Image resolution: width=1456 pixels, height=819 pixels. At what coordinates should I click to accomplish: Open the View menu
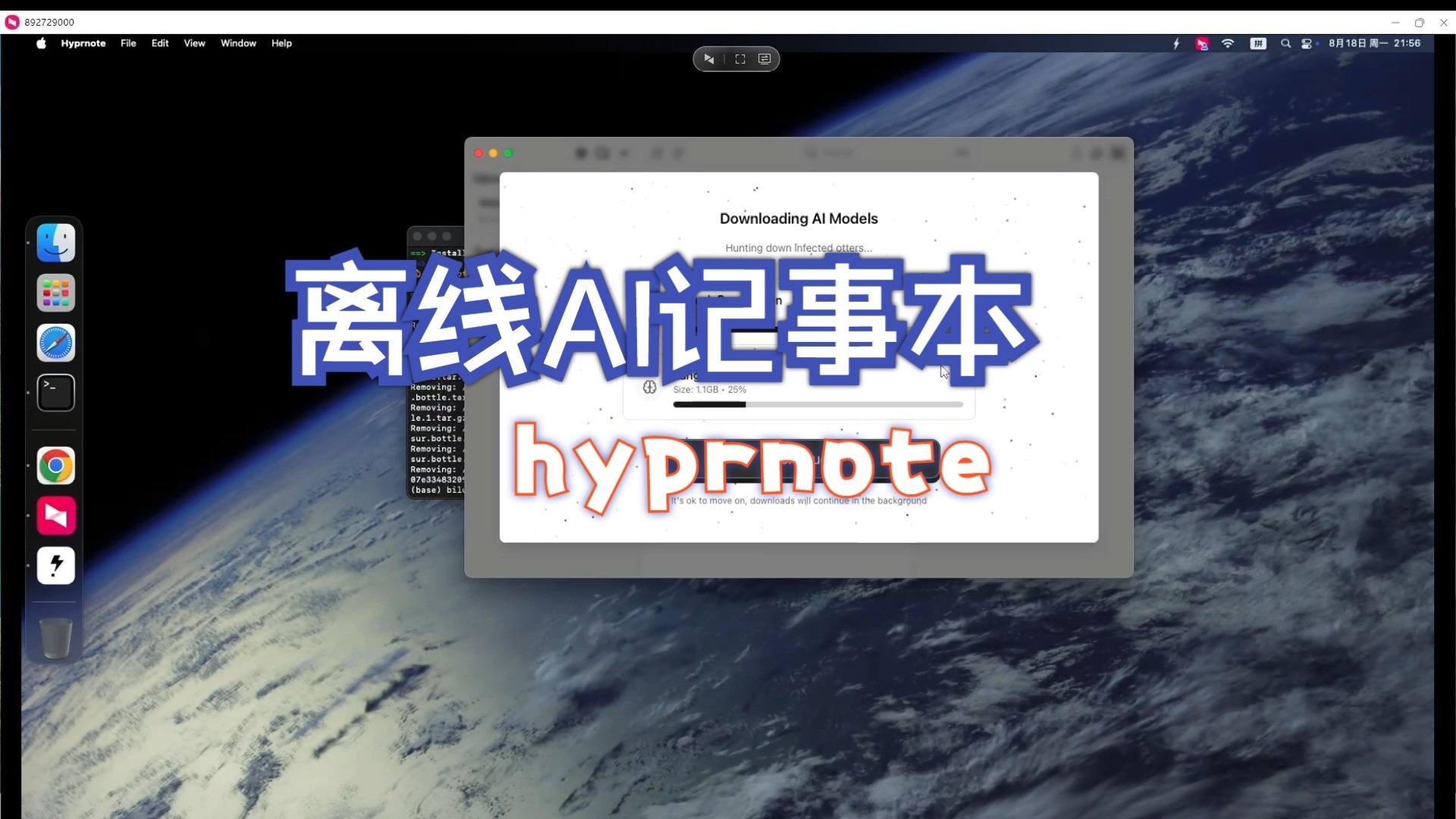tap(194, 43)
